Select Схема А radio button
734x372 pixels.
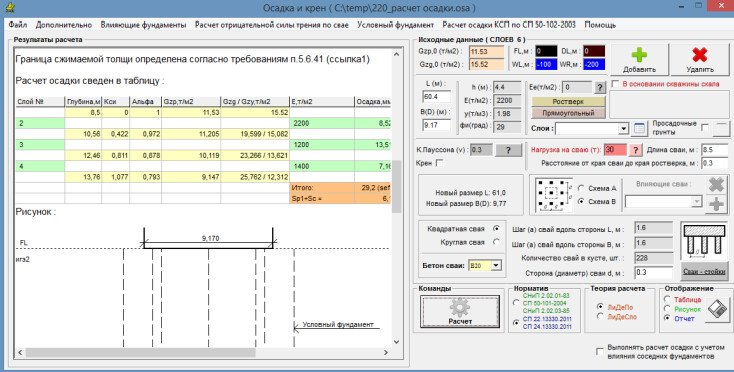tap(581, 188)
